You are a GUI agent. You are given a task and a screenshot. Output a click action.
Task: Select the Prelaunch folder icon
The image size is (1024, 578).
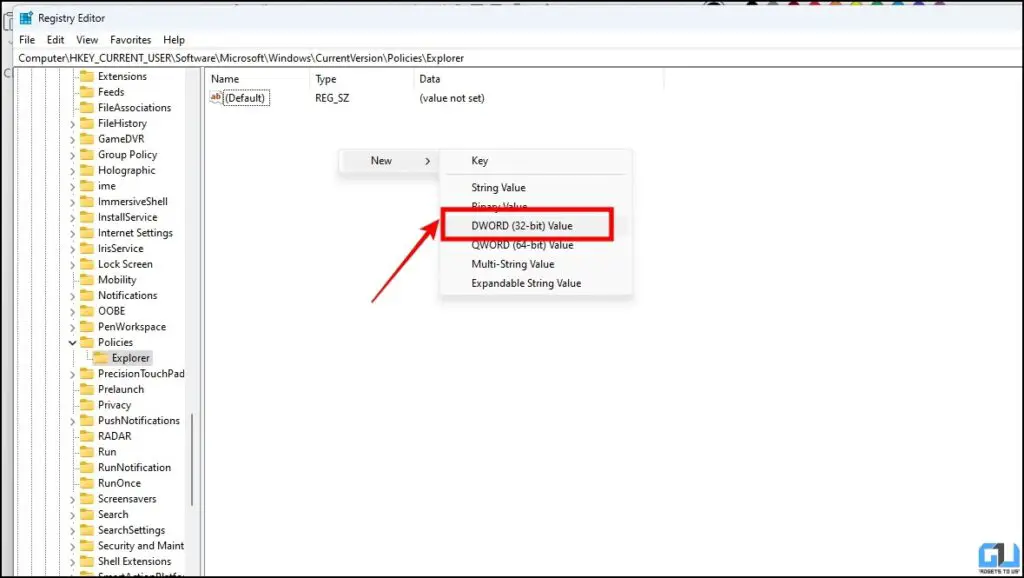87,389
